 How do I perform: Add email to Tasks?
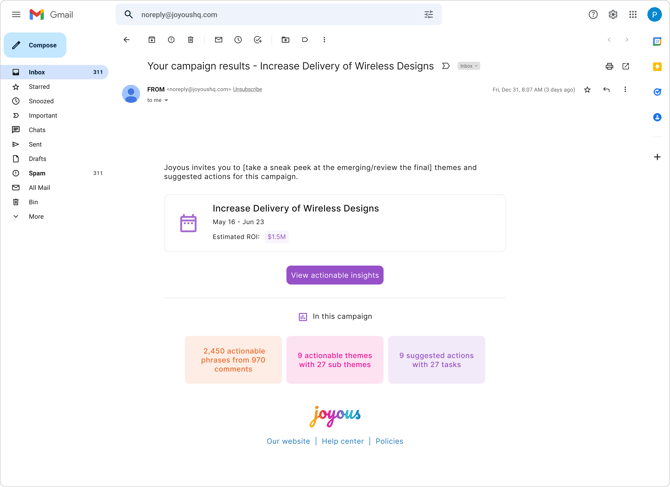coord(258,40)
